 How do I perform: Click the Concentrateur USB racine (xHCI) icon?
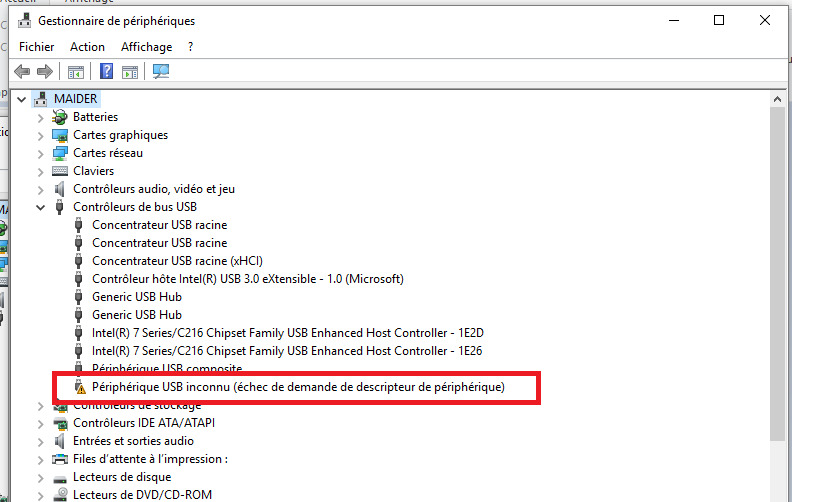[x=78, y=261]
